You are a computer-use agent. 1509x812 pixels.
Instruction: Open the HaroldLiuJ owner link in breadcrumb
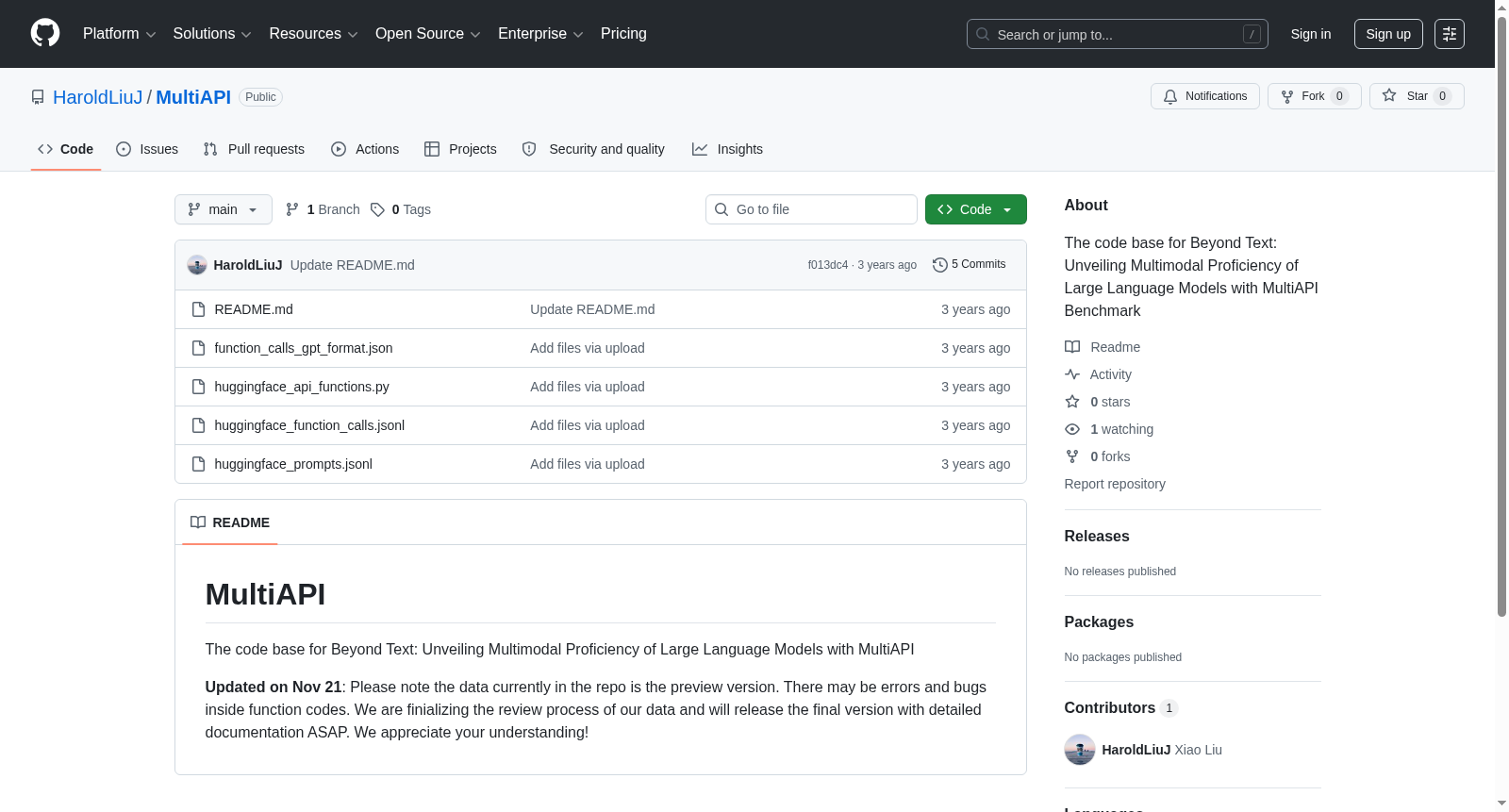coord(98,97)
